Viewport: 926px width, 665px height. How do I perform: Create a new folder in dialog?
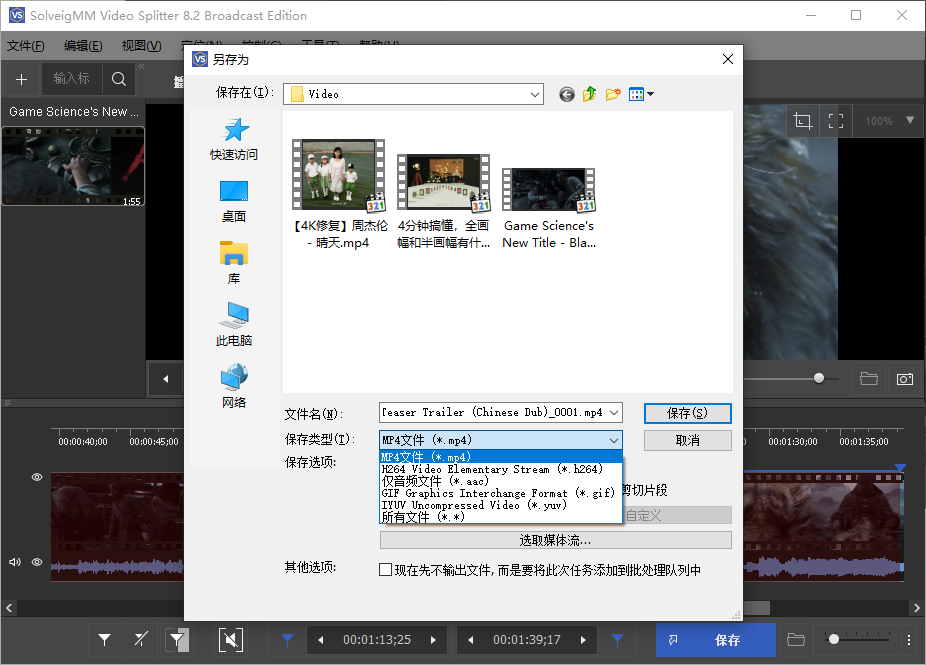pos(613,94)
